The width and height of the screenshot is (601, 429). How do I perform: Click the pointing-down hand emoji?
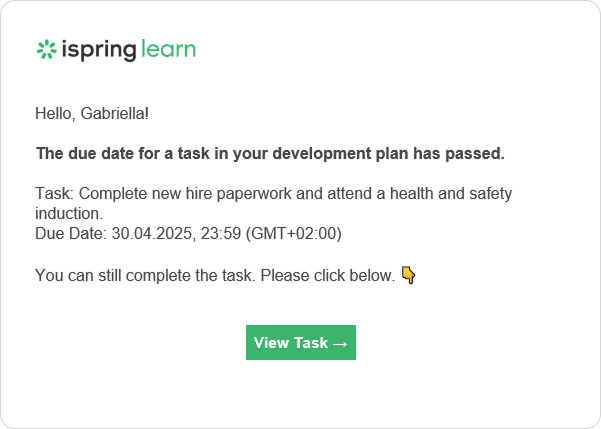409,275
